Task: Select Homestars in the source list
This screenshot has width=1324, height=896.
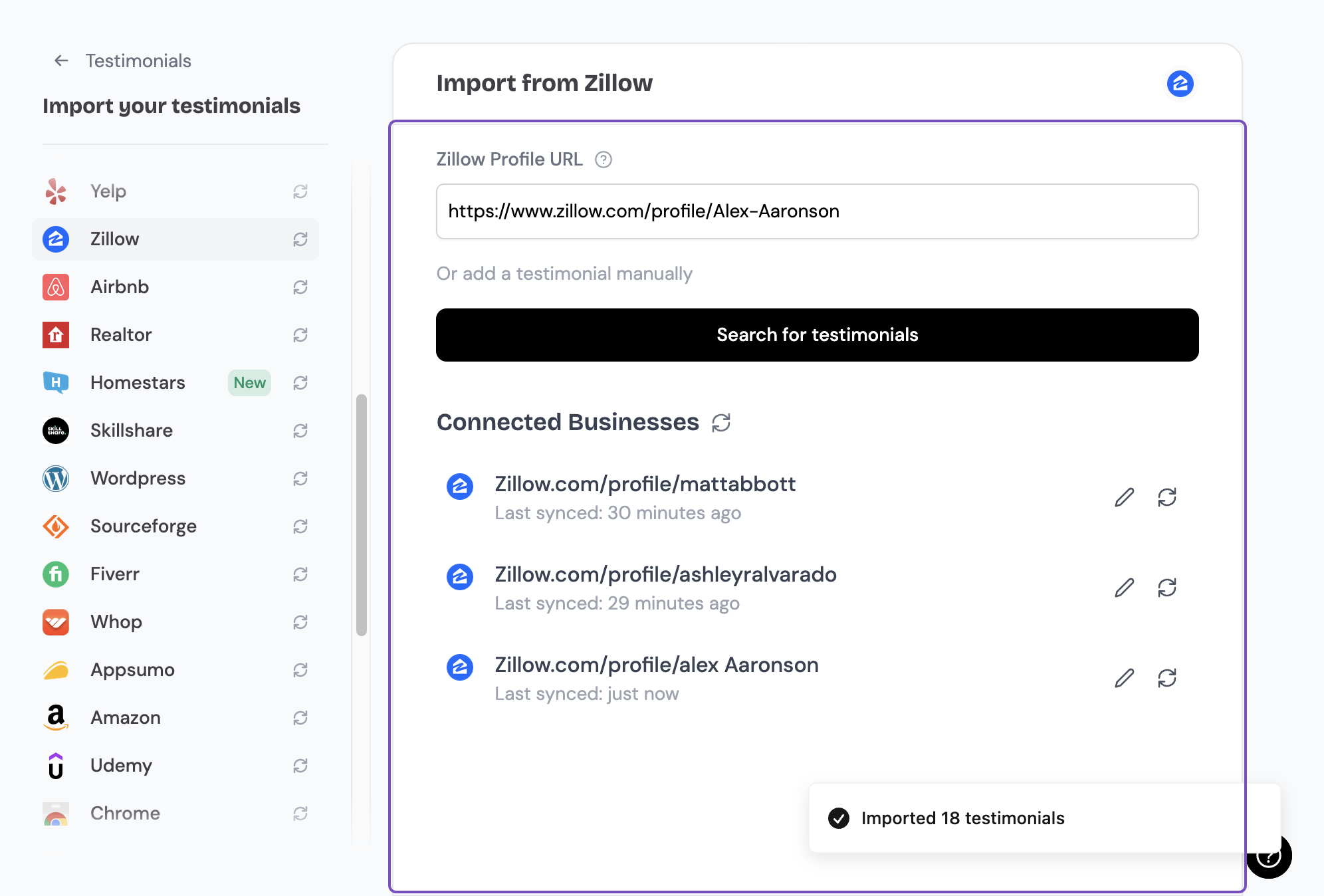Action: tap(175, 383)
